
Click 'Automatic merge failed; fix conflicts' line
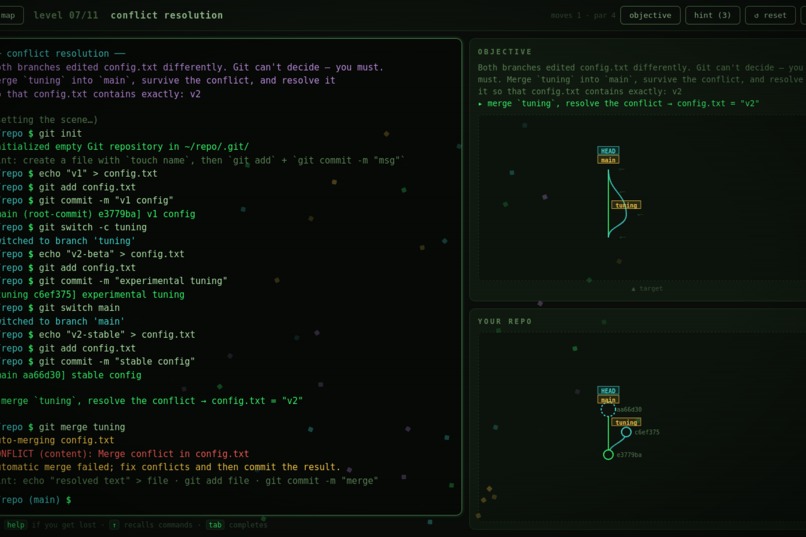(x=170, y=467)
